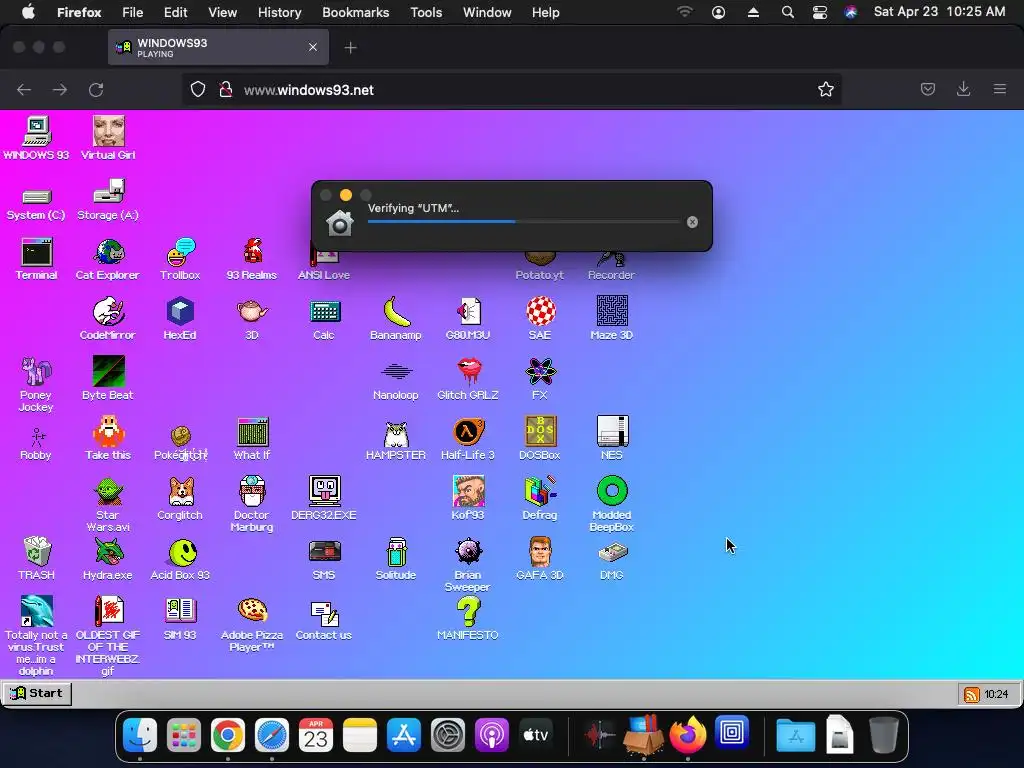
Task: Open the Modded BeepBox green ring icon
Action: coord(612,491)
